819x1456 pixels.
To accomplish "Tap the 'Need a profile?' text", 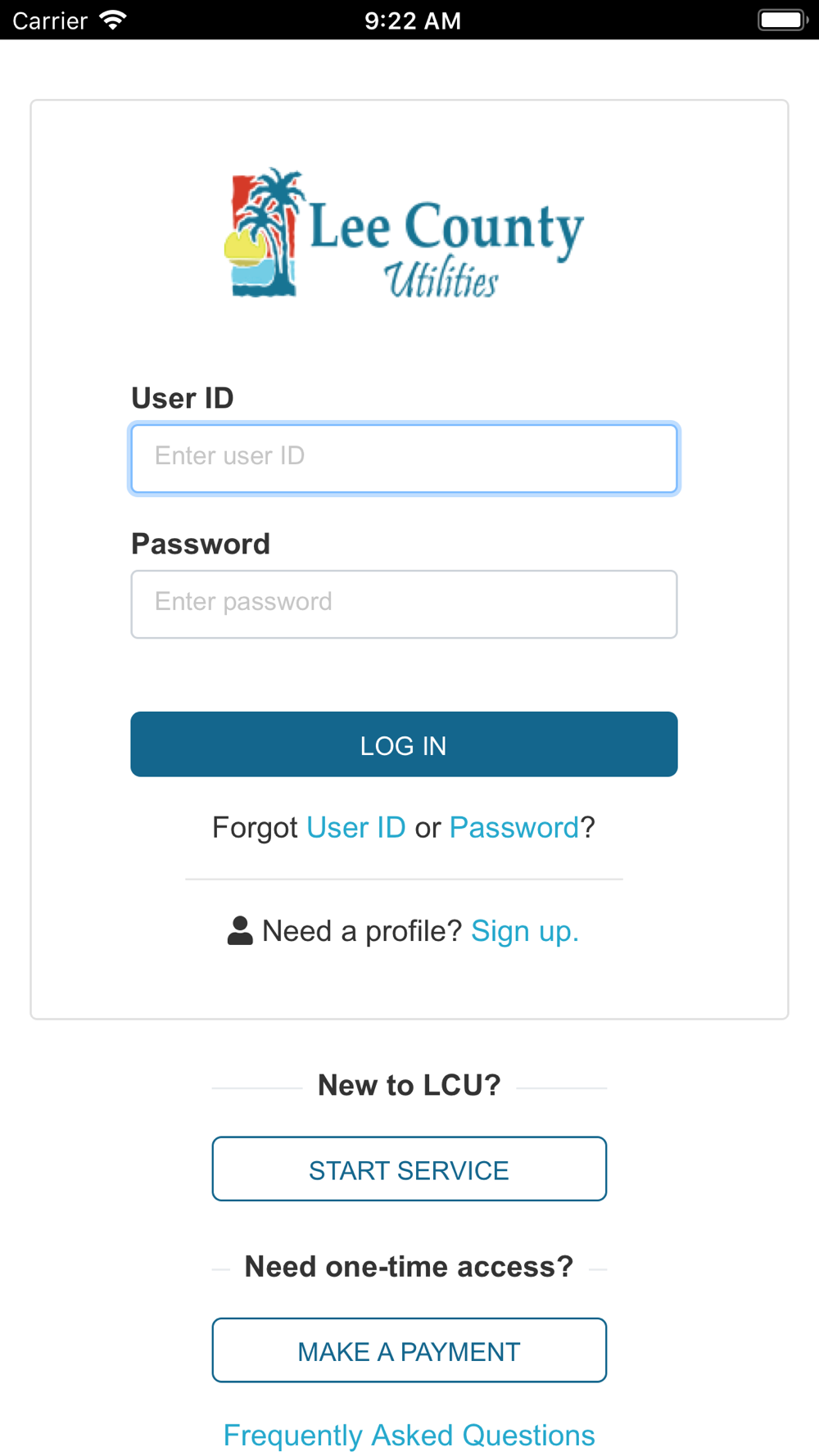I will pyautogui.click(x=362, y=932).
